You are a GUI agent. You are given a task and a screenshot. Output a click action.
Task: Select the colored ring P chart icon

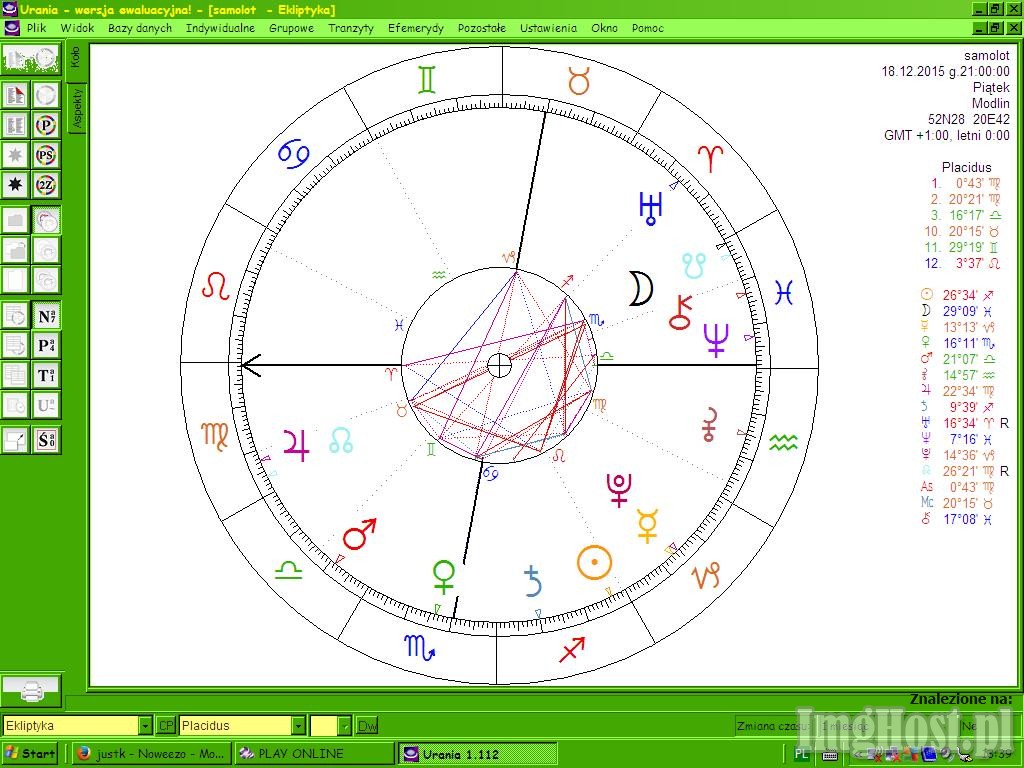click(x=46, y=125)
